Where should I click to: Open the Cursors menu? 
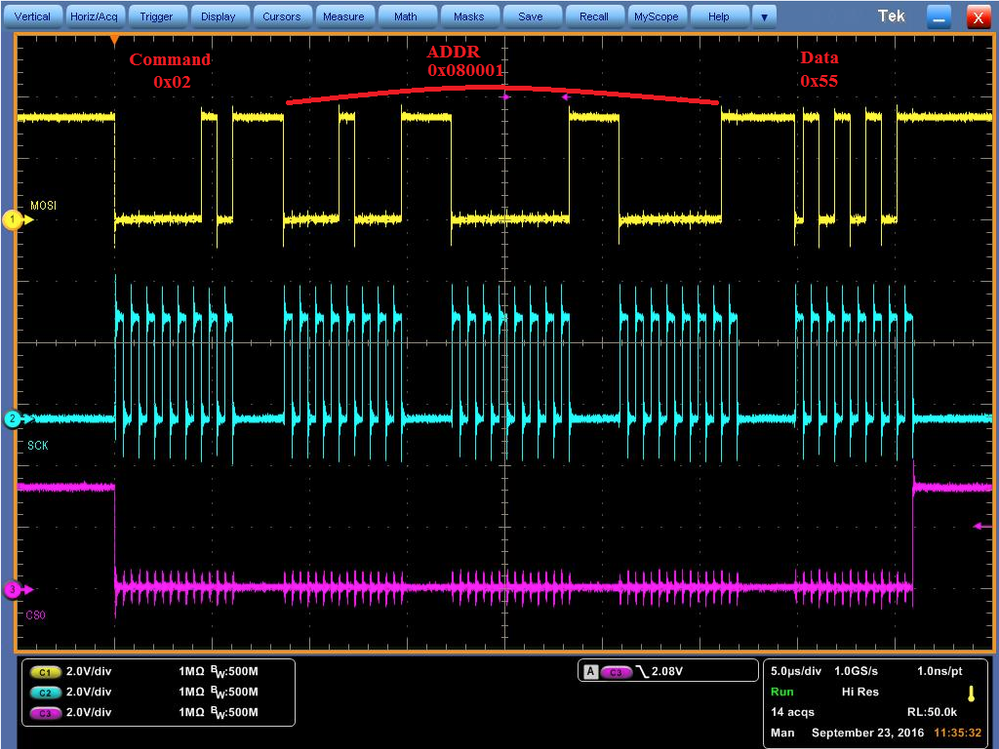282,17
